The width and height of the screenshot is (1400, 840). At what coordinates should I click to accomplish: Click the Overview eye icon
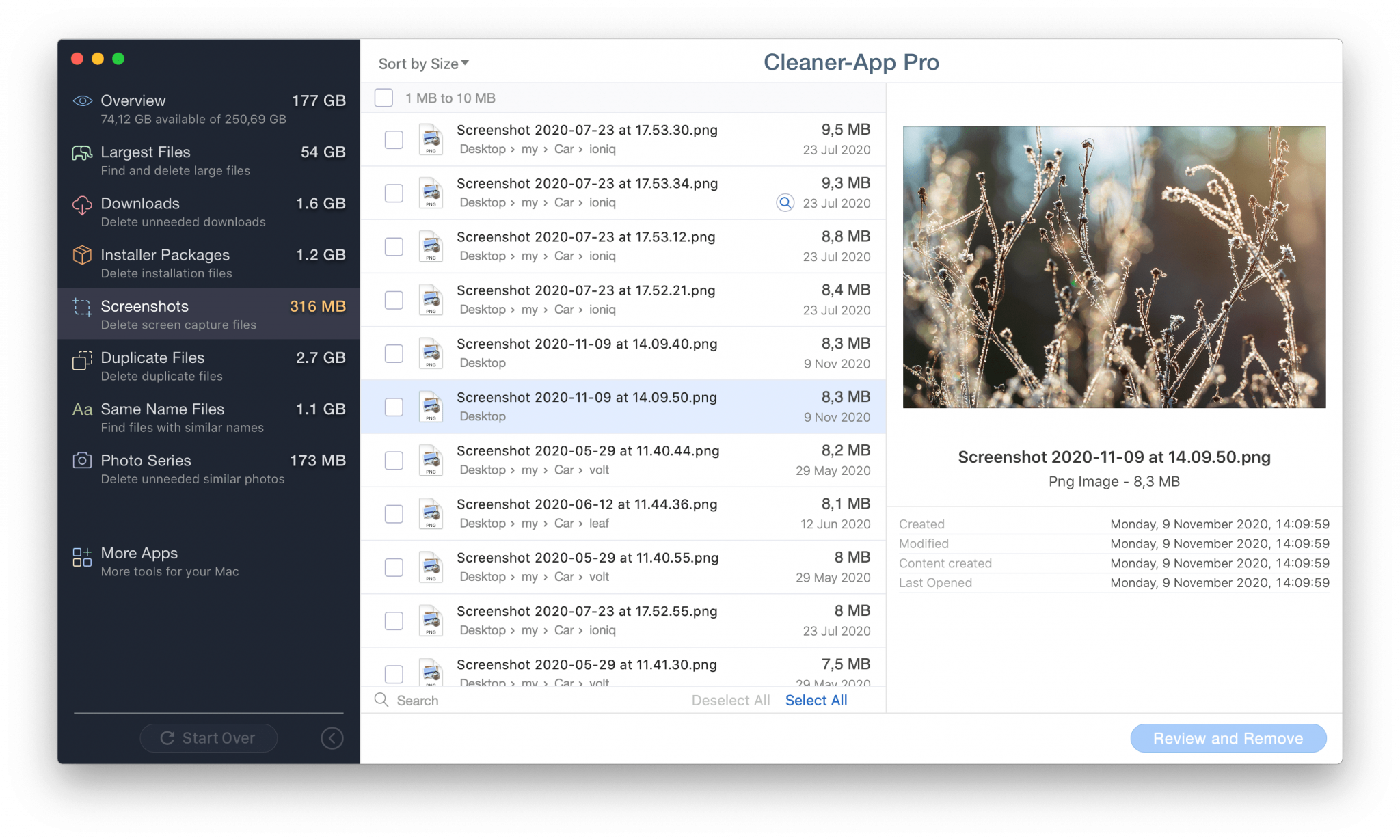pos(82,101)
